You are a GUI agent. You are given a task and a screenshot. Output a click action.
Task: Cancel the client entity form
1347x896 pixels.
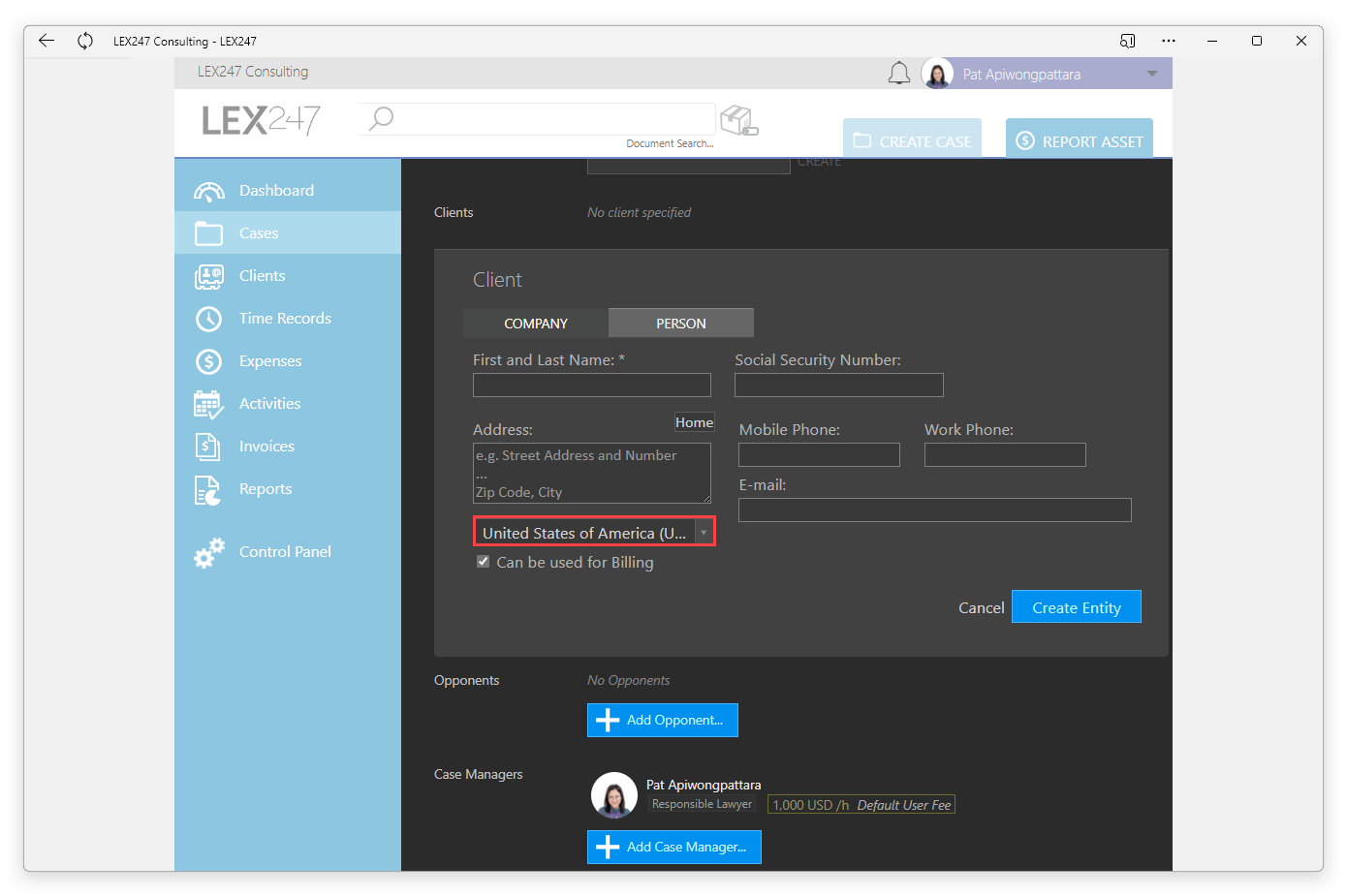point(982,607)
